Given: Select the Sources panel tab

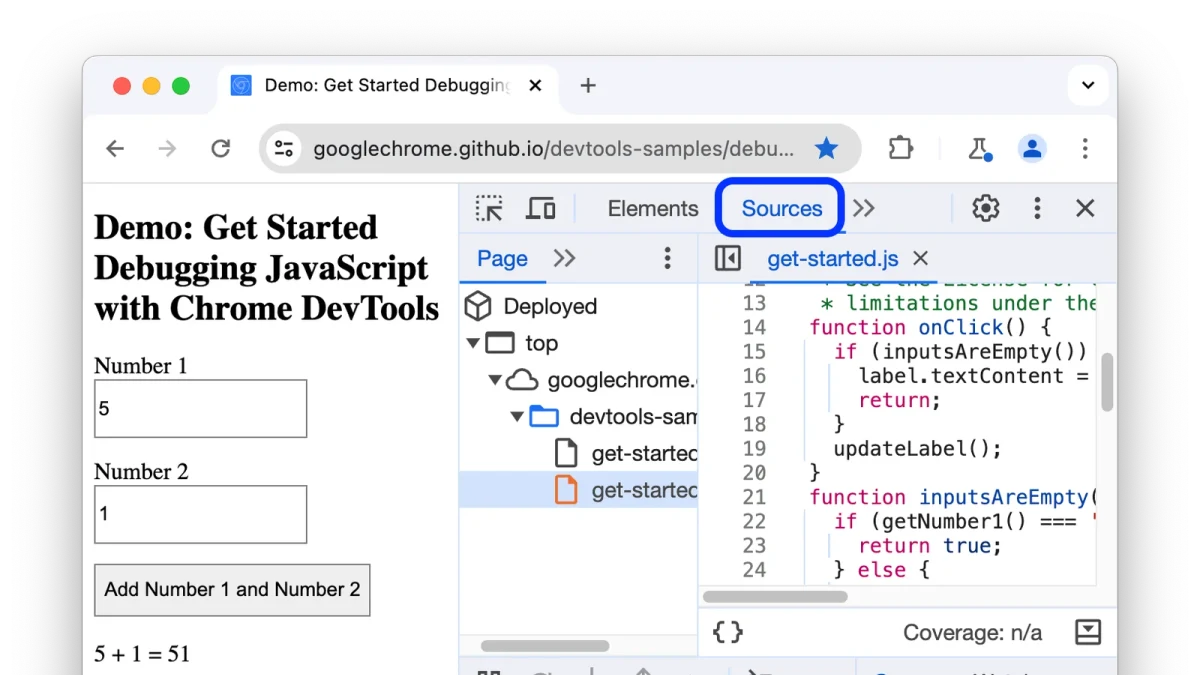Looking at the screenshot, I should pyautogui.click(x=782, y=208).
